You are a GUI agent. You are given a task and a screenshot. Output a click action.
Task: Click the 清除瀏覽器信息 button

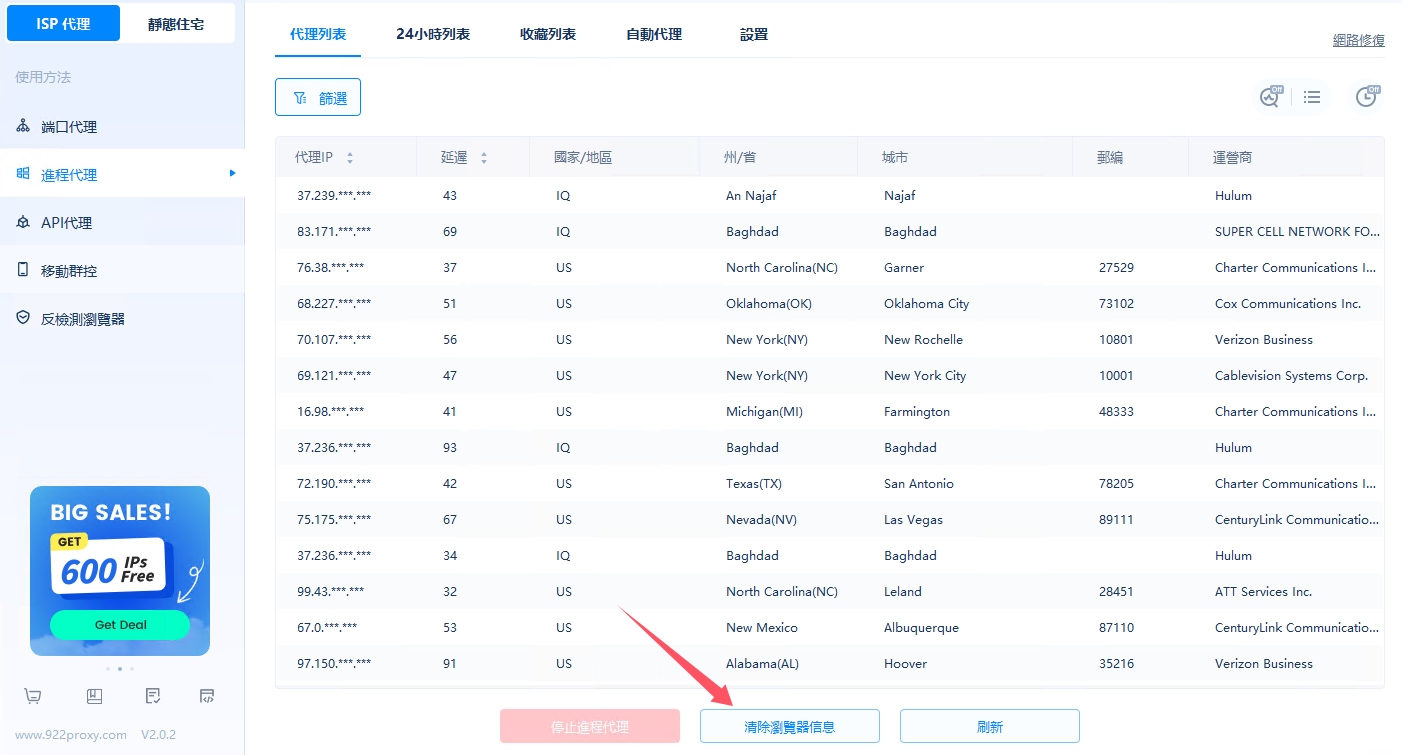coord(789,727)
